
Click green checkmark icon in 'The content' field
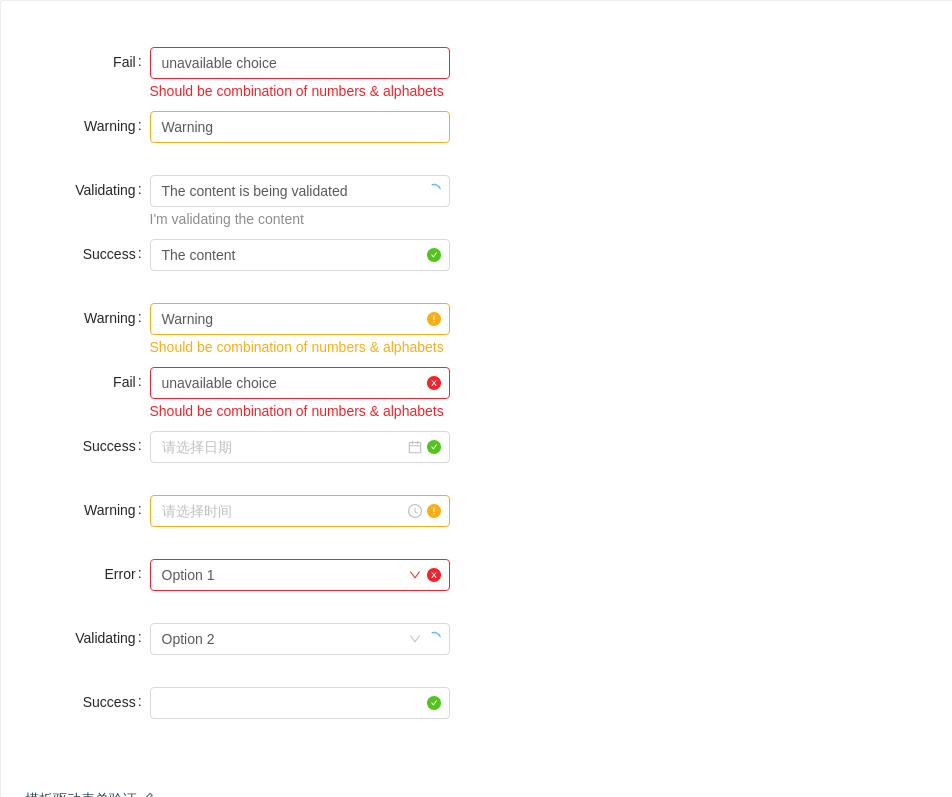(434, 255)
